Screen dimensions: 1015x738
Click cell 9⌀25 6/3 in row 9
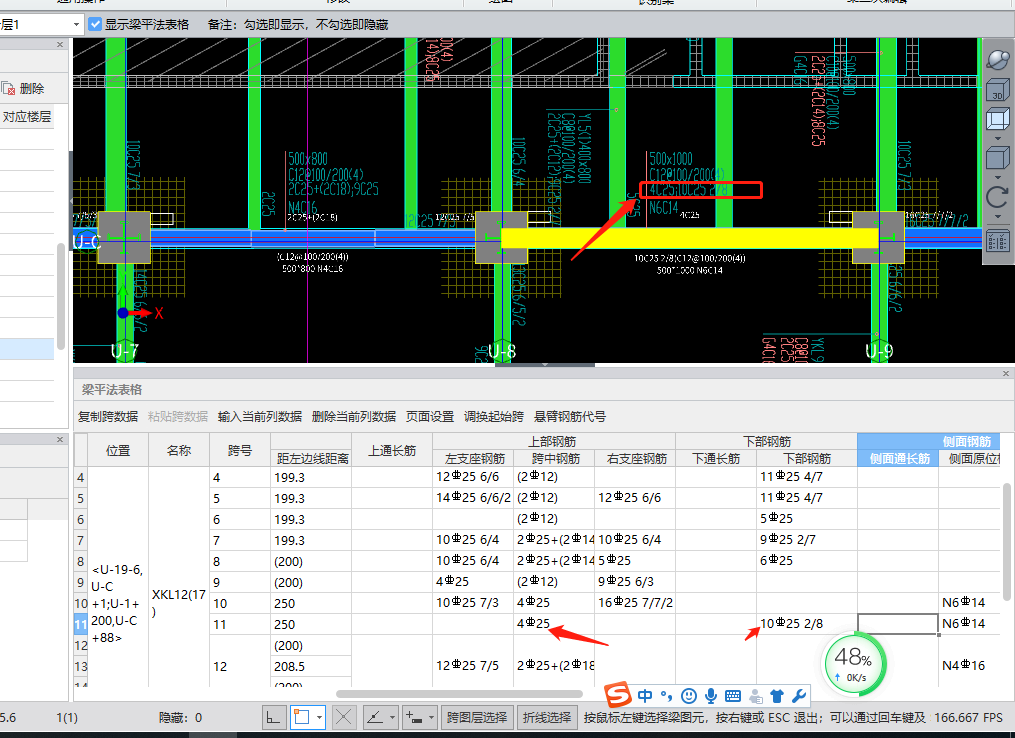(635, 582)
